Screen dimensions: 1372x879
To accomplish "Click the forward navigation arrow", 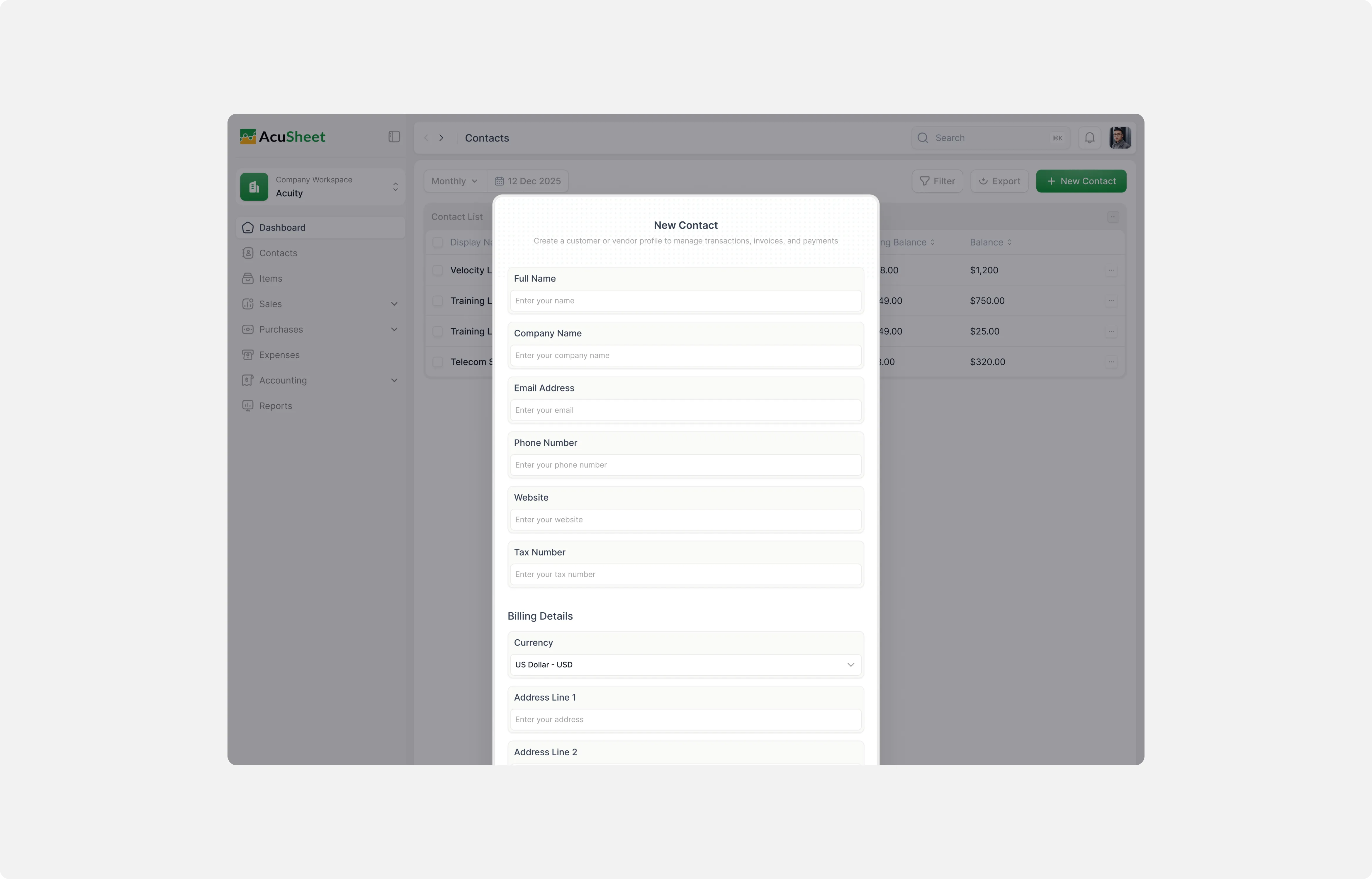I will pos(441,138).
